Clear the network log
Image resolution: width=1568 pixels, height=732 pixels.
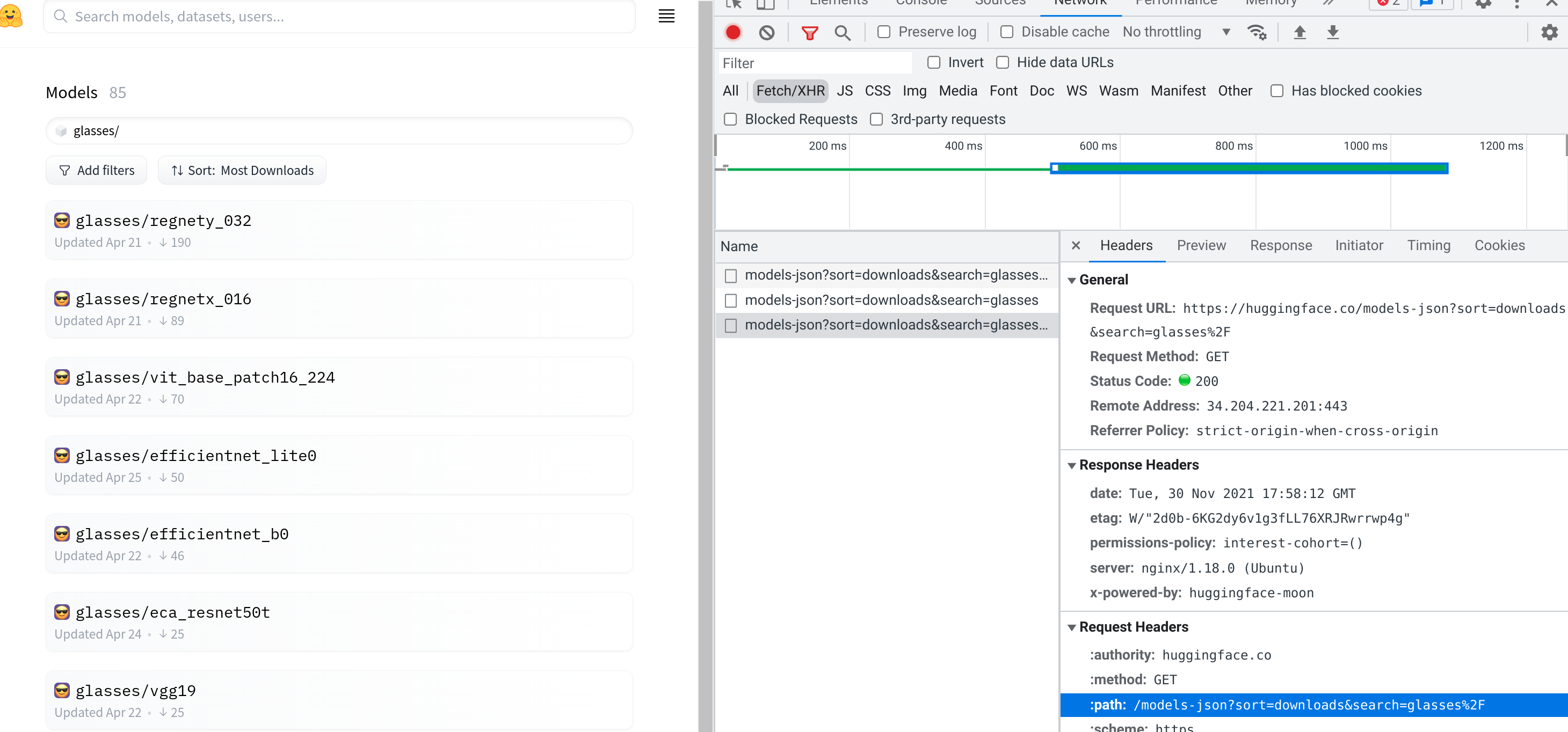766,32
